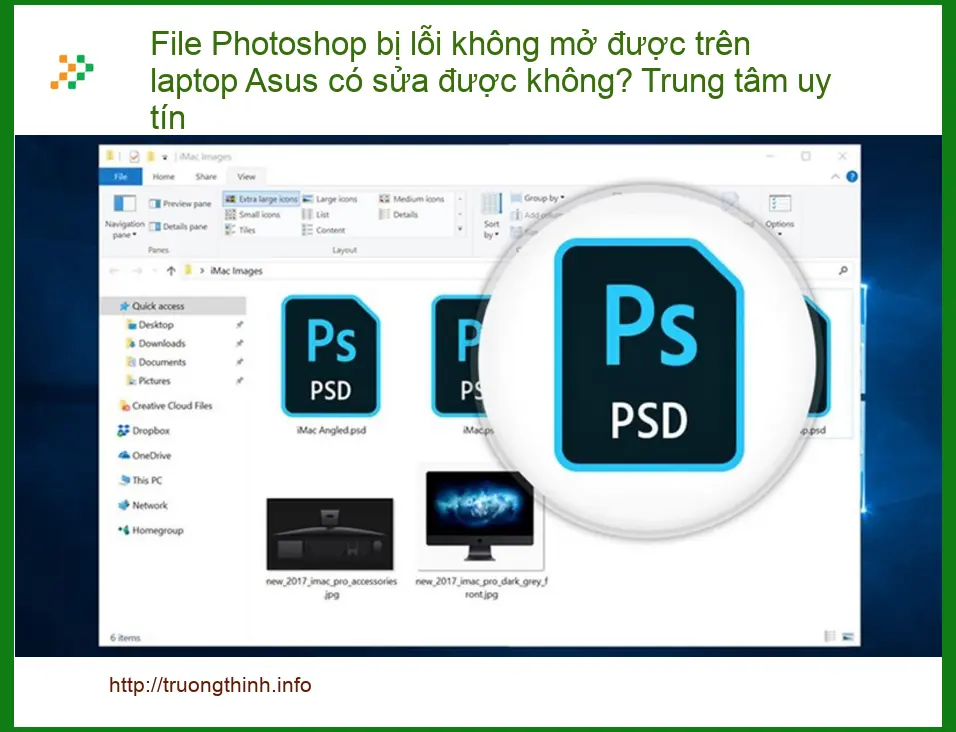
Task: Open the Group by dropdown
Action: tap(538, 198)
